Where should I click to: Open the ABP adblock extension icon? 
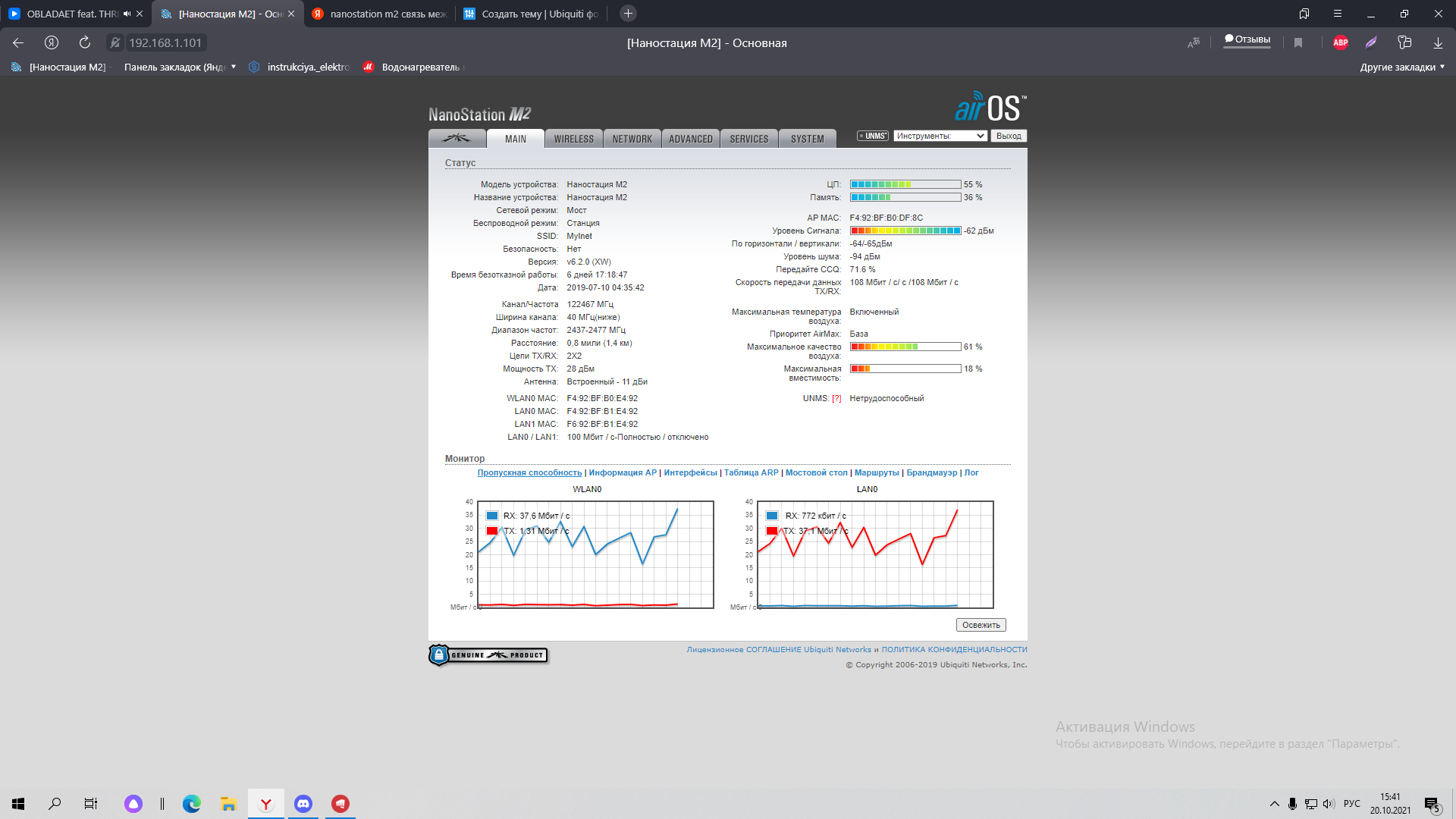pyautogui.click(x=1340, y=43)
